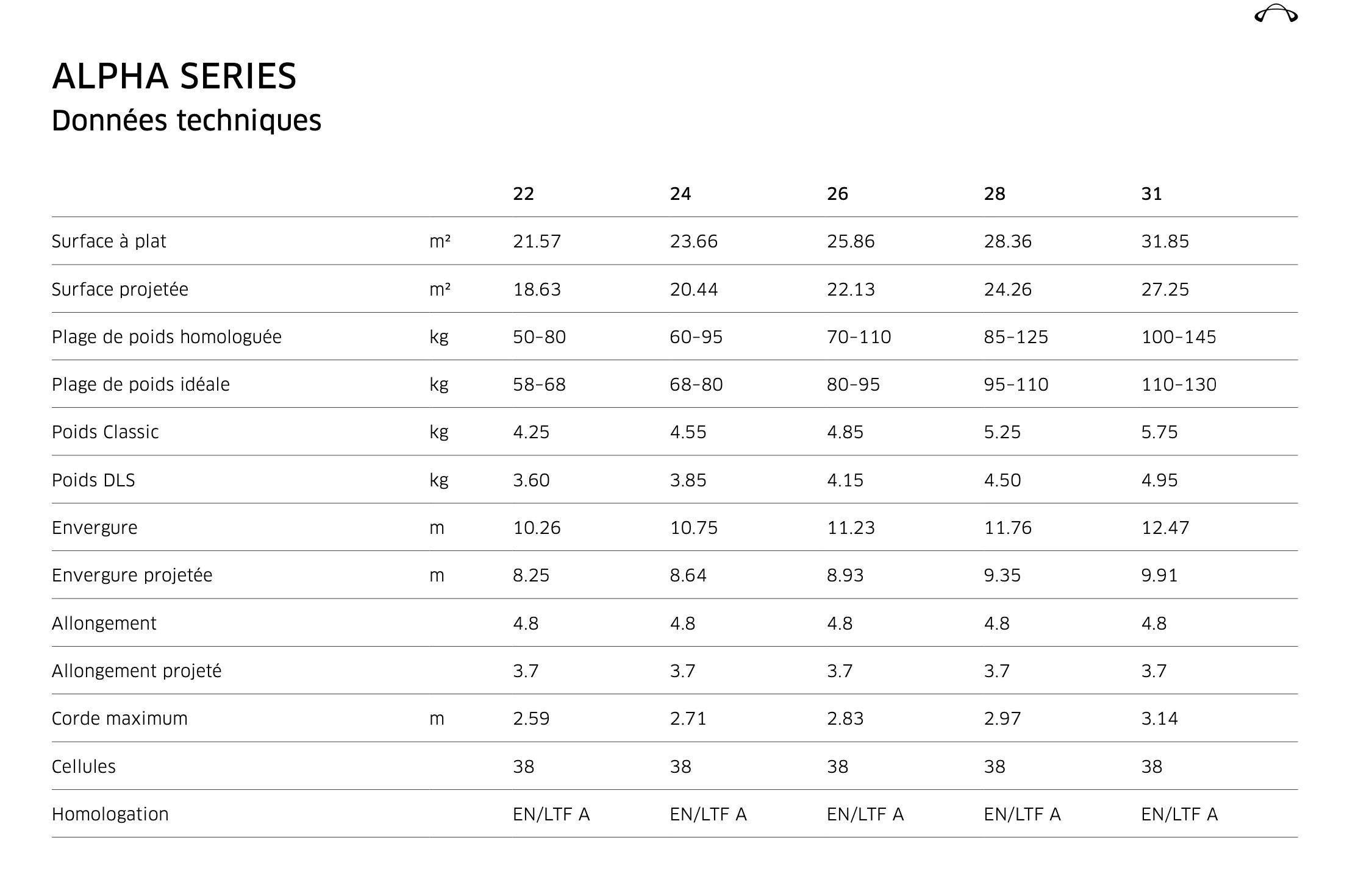Click the 21.57 surface value
This screenshot has height=885, width=1372.
click(x=537, y=241)
